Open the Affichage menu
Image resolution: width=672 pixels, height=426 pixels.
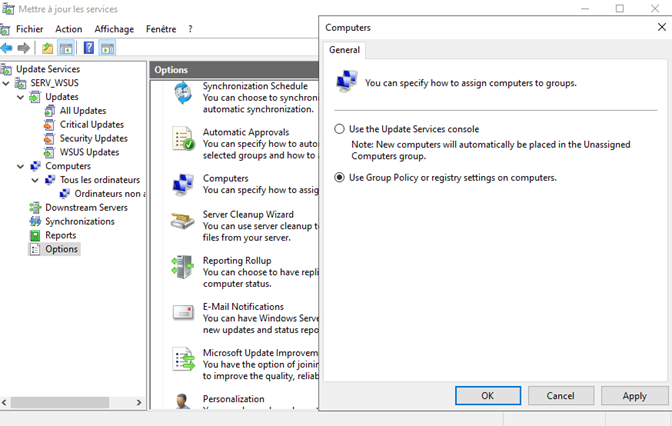(x=114, y=29)
